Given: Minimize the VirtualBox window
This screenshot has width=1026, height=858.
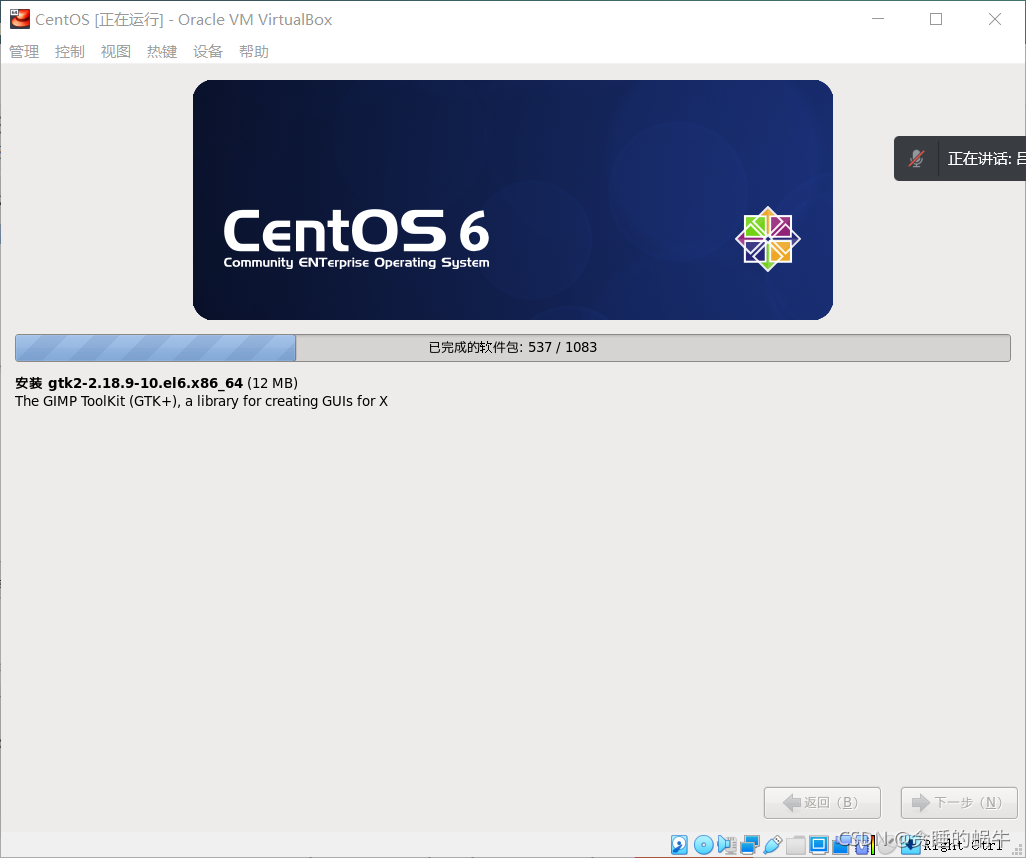Looking at the screenshot, I should click(878, 19).
